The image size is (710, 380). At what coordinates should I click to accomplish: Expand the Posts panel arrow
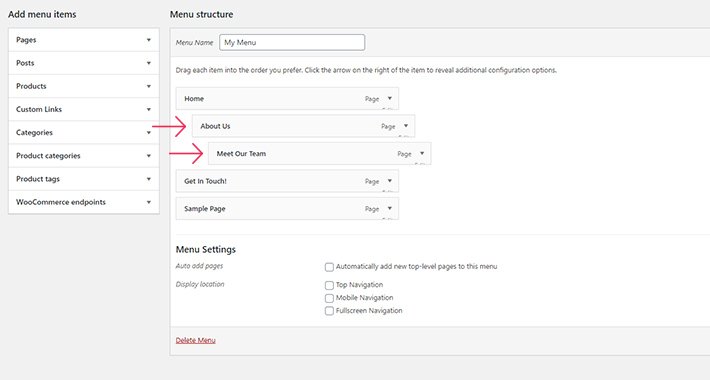click(149, 63)
